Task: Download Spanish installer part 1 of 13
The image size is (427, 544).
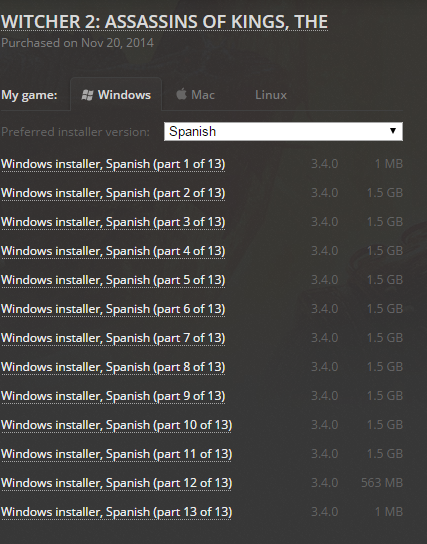Action: click(113, 164)
